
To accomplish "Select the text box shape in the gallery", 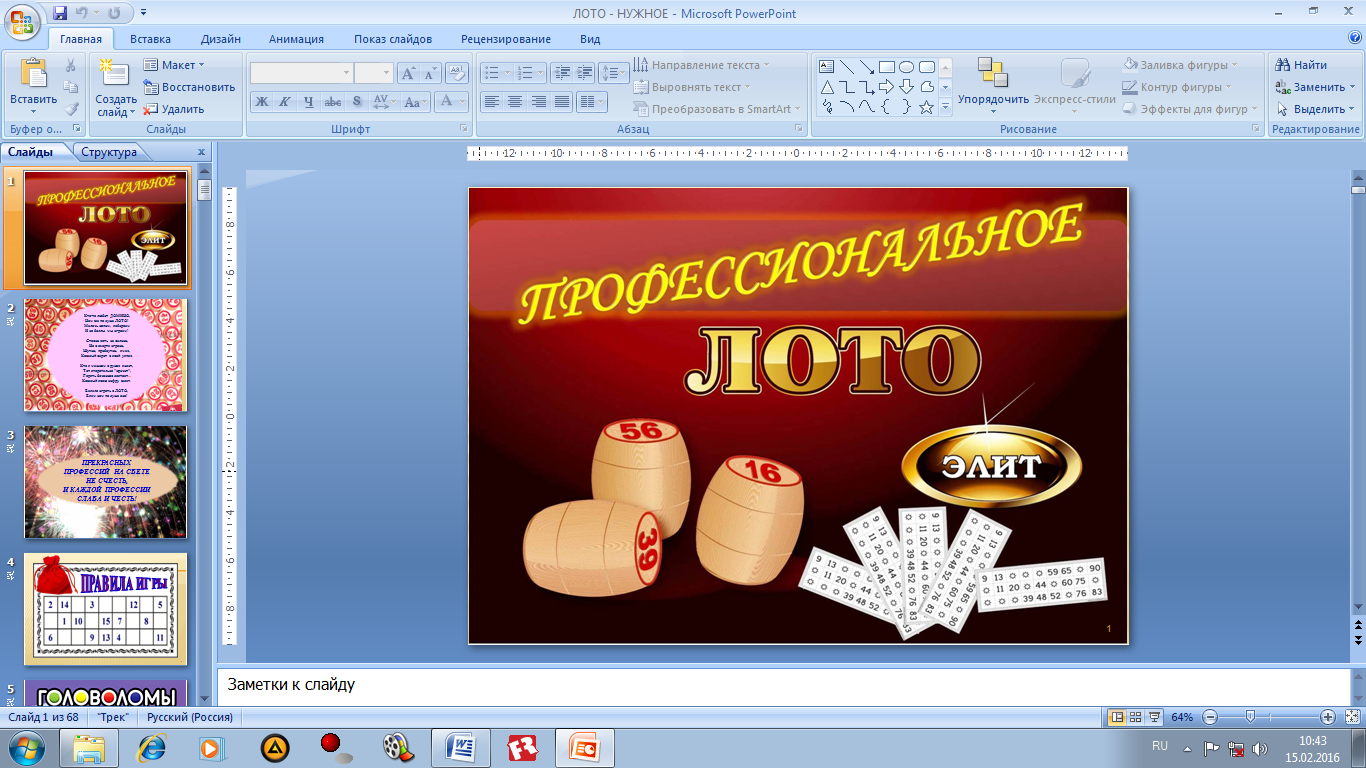I will [827, 67].
